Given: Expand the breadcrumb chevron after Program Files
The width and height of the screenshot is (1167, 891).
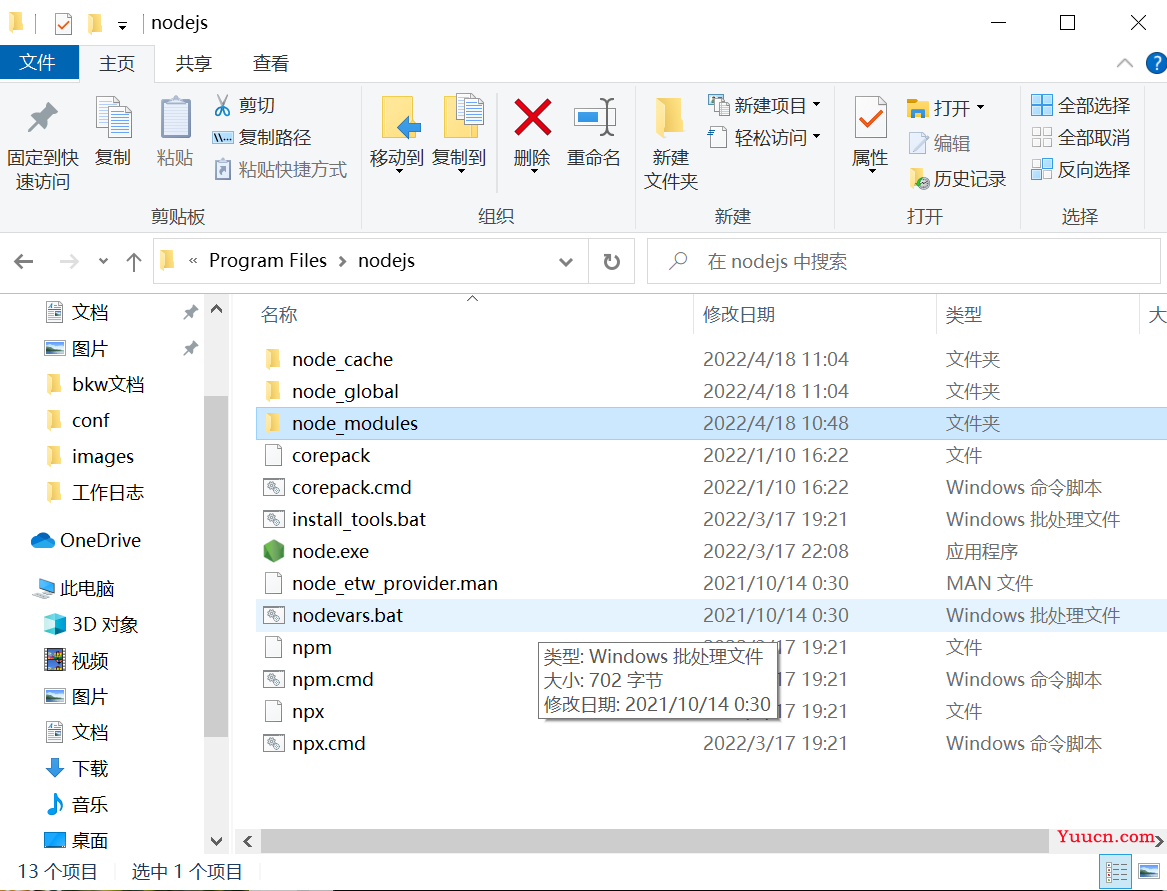Looking at the screenshot, I should 342,261.
